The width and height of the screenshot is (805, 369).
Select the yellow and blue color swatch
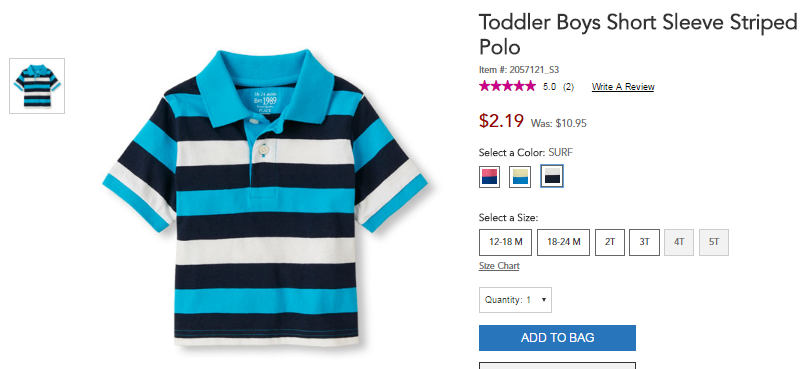520,177
